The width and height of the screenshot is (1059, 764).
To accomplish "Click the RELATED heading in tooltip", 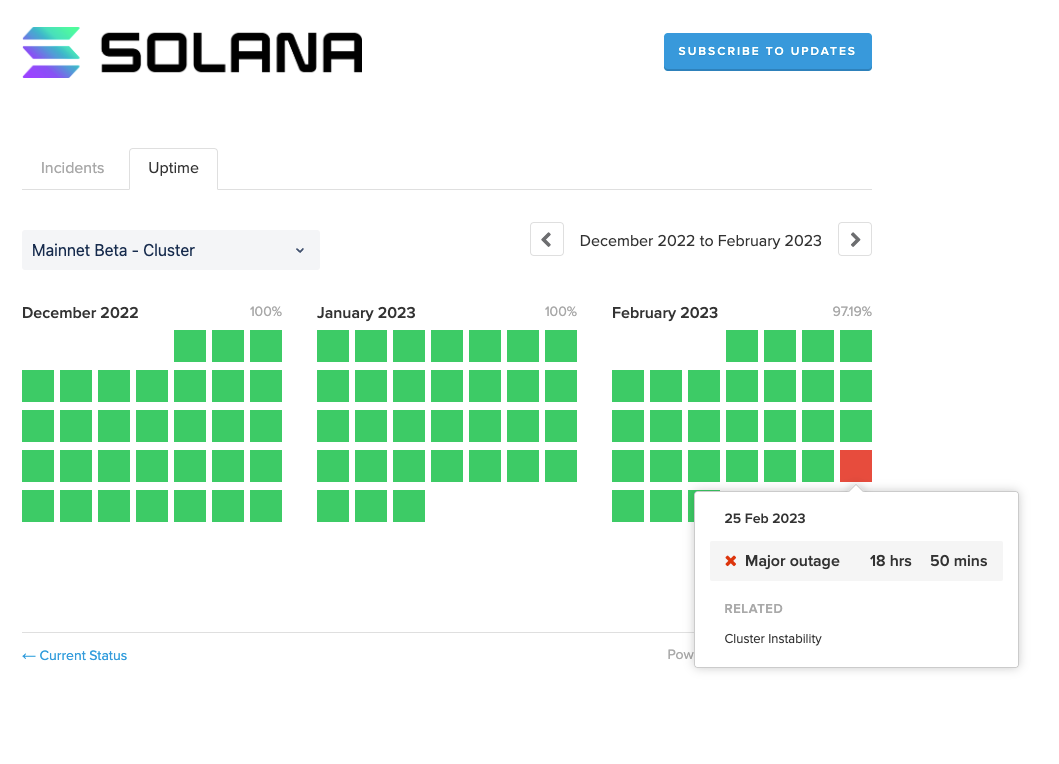I will (753, 609).
